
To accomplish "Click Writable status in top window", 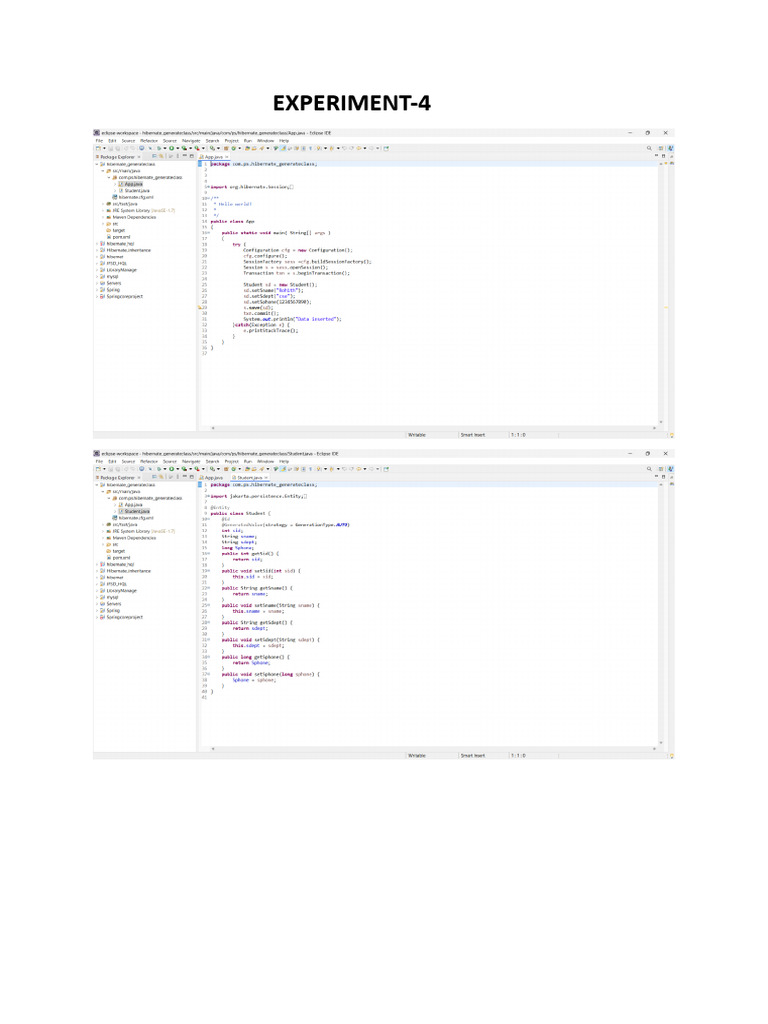I will [x=417, y=434].
